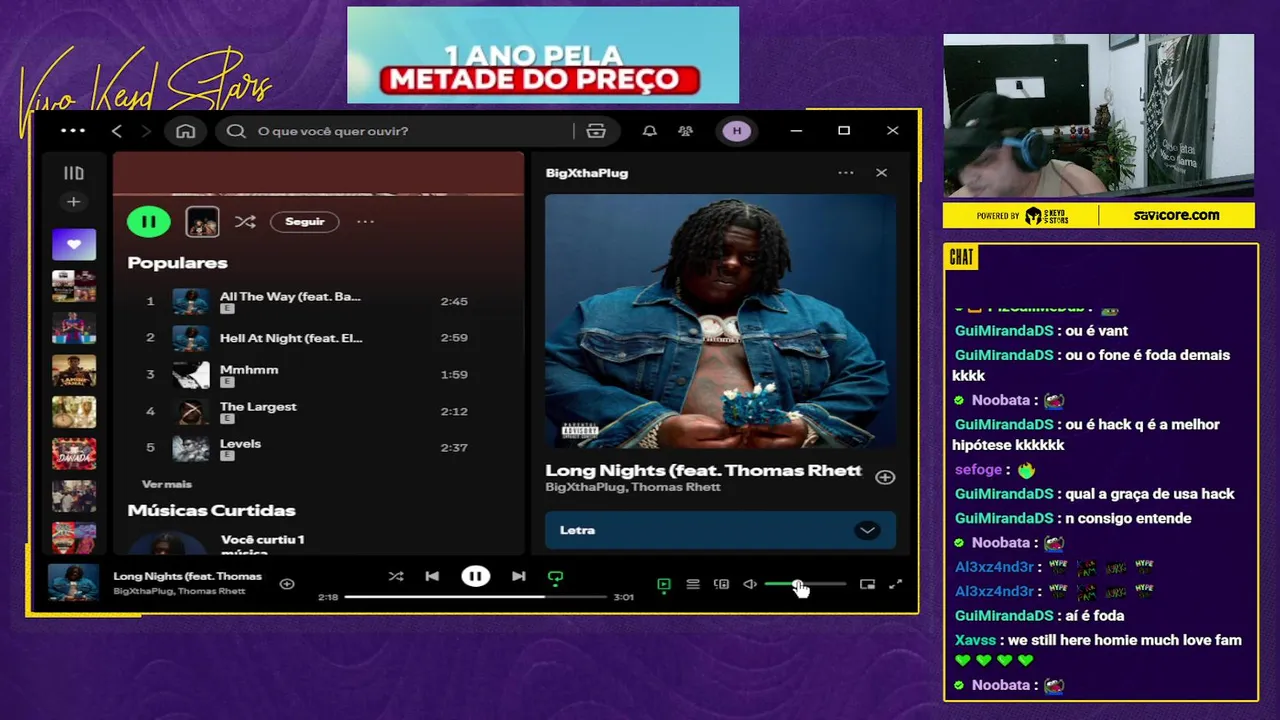Toggle the green repeat button
This screenshot has width=1280, height=720.
point(555,577)
